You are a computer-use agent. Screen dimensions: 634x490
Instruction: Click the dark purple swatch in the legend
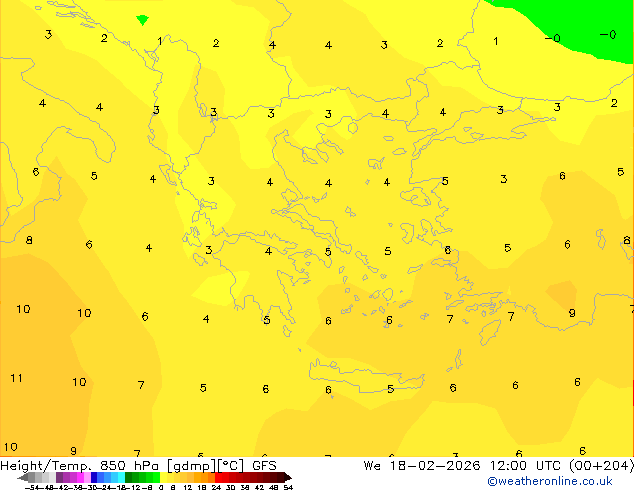click(x=59, y=477)
